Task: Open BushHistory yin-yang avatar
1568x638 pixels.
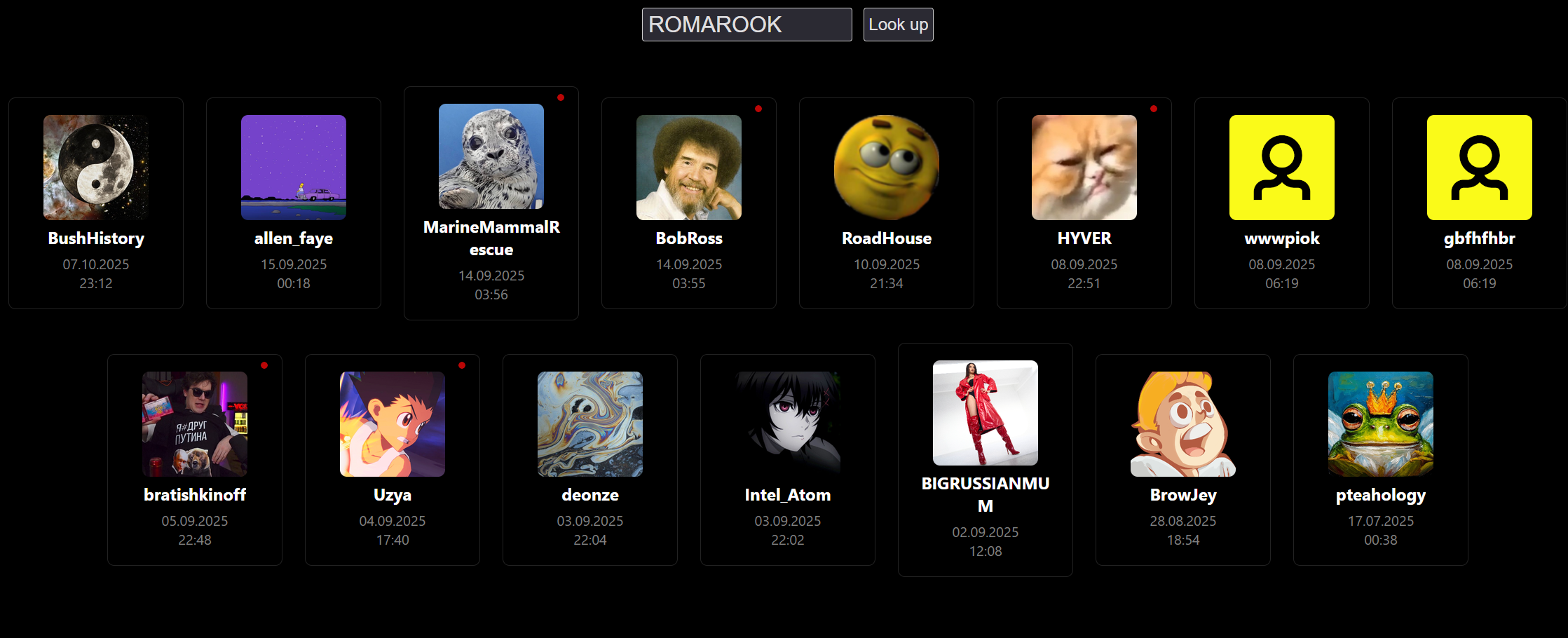Action: click(96, 168)
